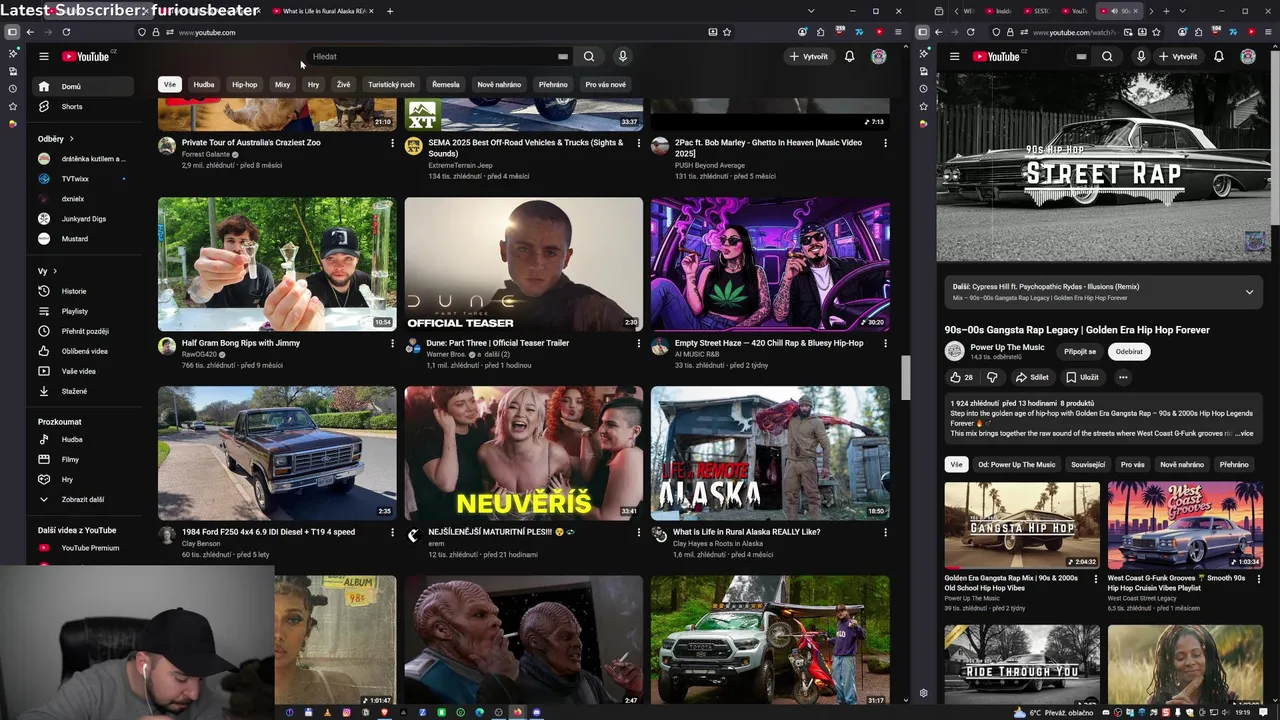Open options menu for Empty Street Haze video
Image resolution: width=1280 pixels, height=720 pixels.
click(885, 343)
